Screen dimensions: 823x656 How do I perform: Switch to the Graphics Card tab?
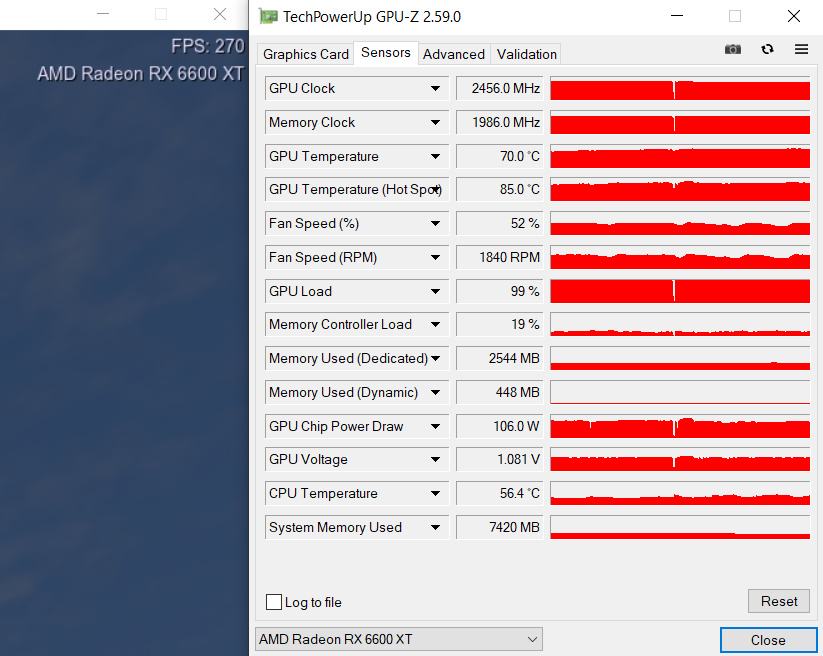305,55
